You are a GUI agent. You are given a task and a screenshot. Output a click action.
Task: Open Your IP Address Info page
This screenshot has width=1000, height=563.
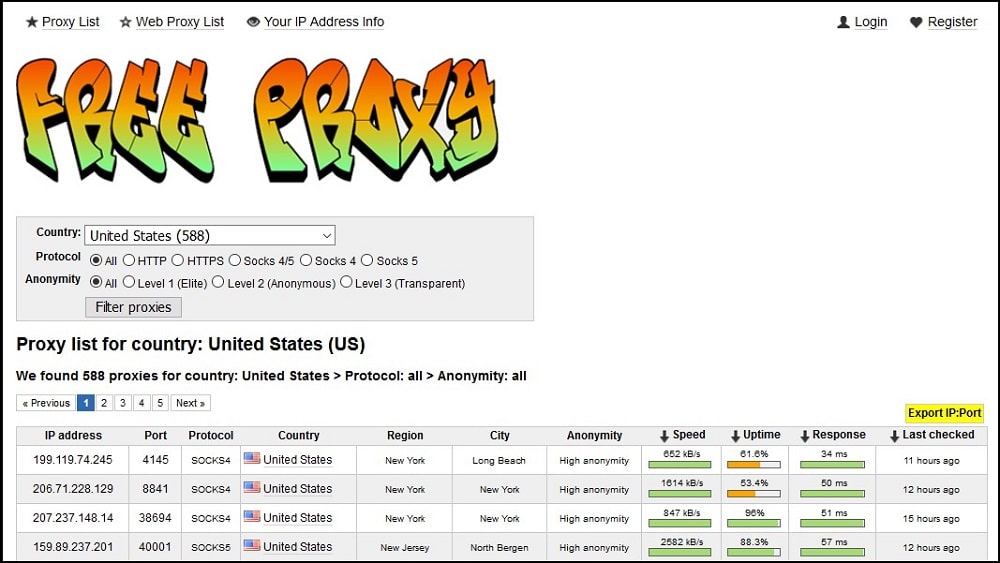point(324,22)
